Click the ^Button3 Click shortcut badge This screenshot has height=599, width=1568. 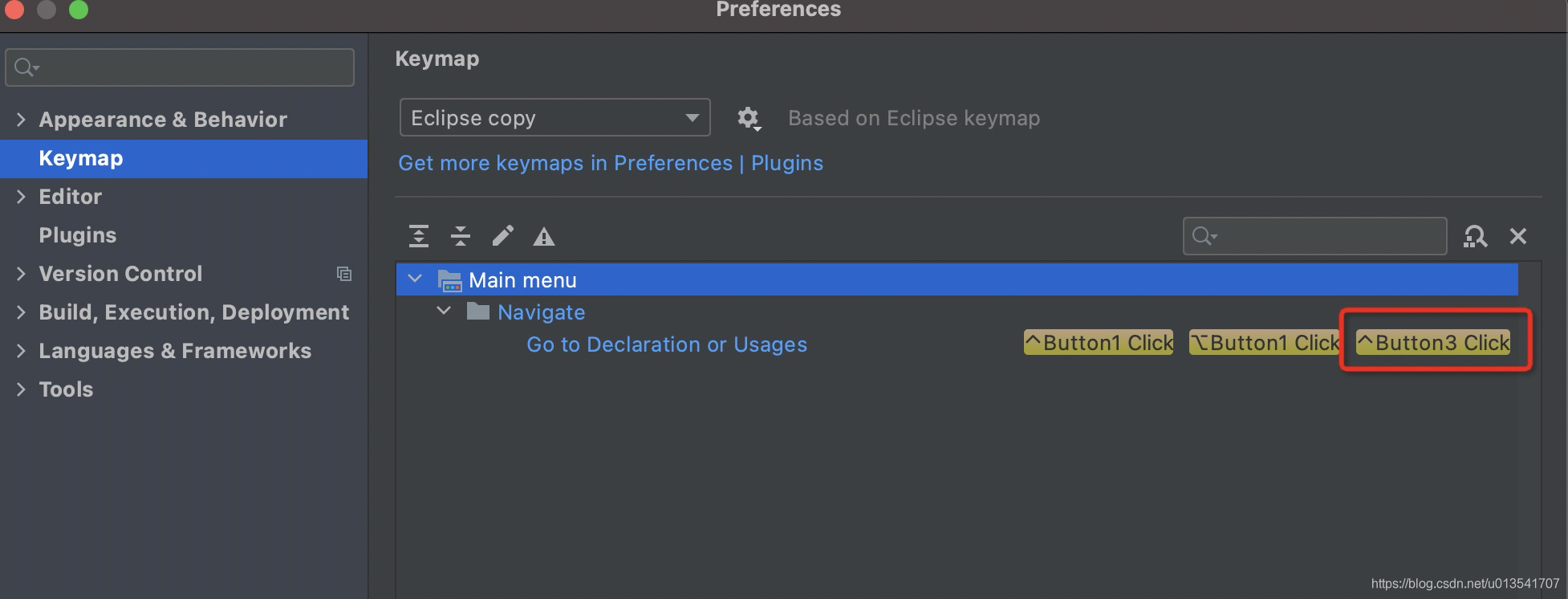[x=1433, y=343]
